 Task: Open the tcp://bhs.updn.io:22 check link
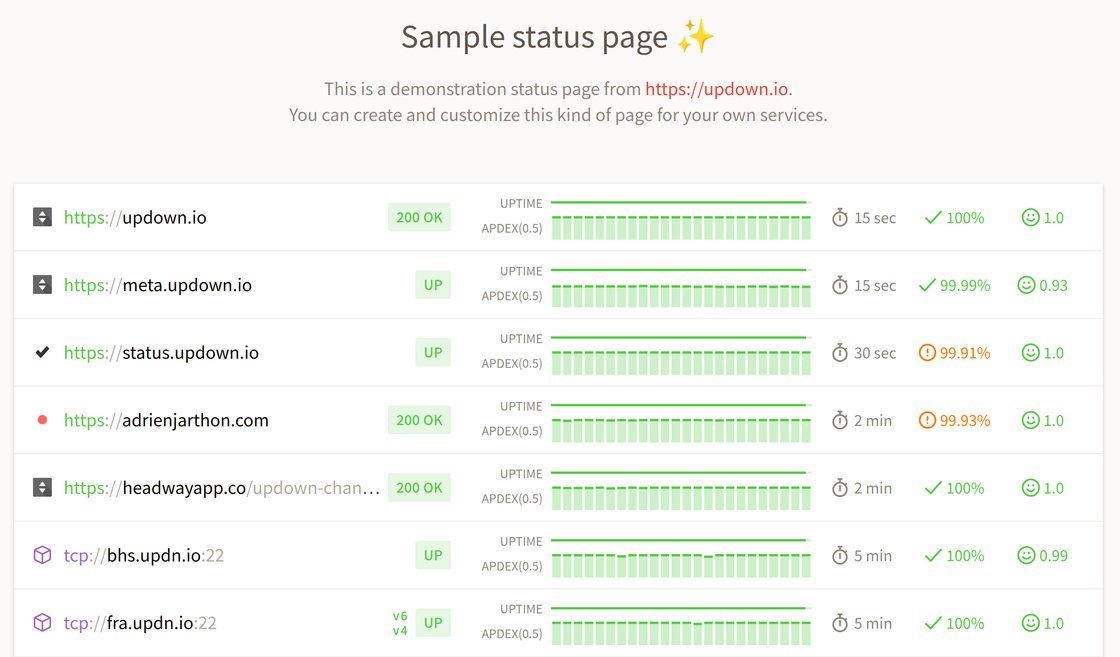click(144, 555)
